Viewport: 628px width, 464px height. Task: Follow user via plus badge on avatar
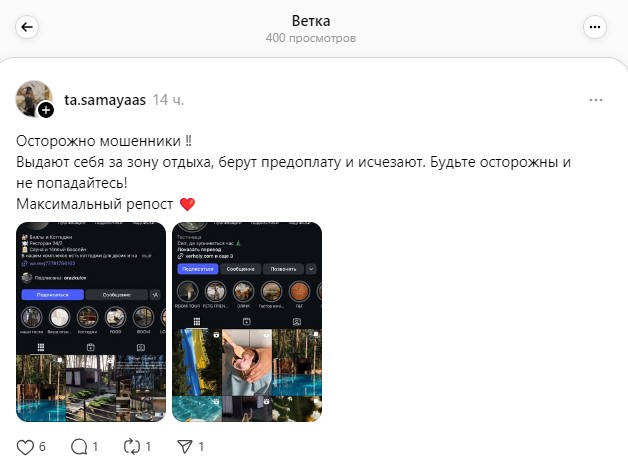tap(46, 110)
